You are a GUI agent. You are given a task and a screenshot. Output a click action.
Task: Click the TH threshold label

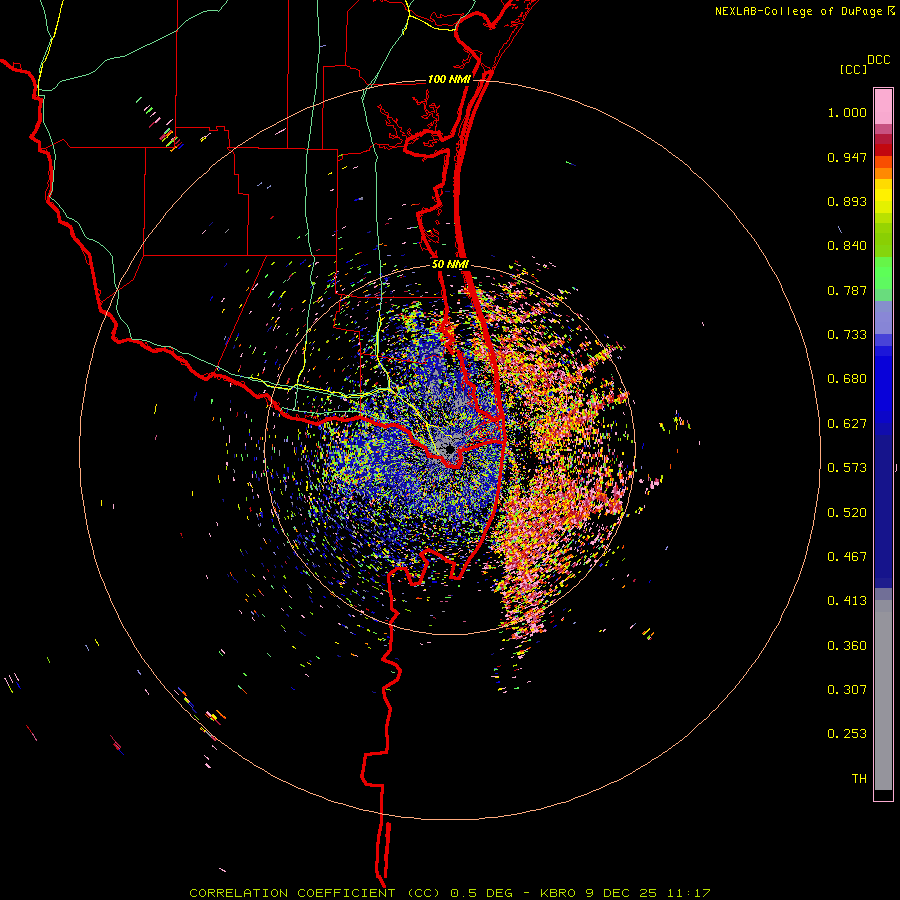pyautogui.click(x=859, y=779)
